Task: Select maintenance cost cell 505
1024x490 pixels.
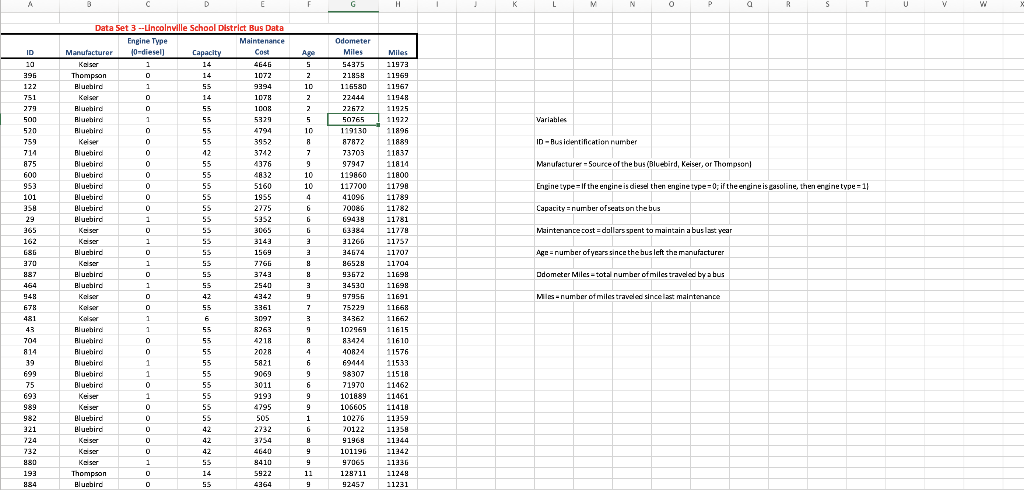Action: [x=262, y=417]
